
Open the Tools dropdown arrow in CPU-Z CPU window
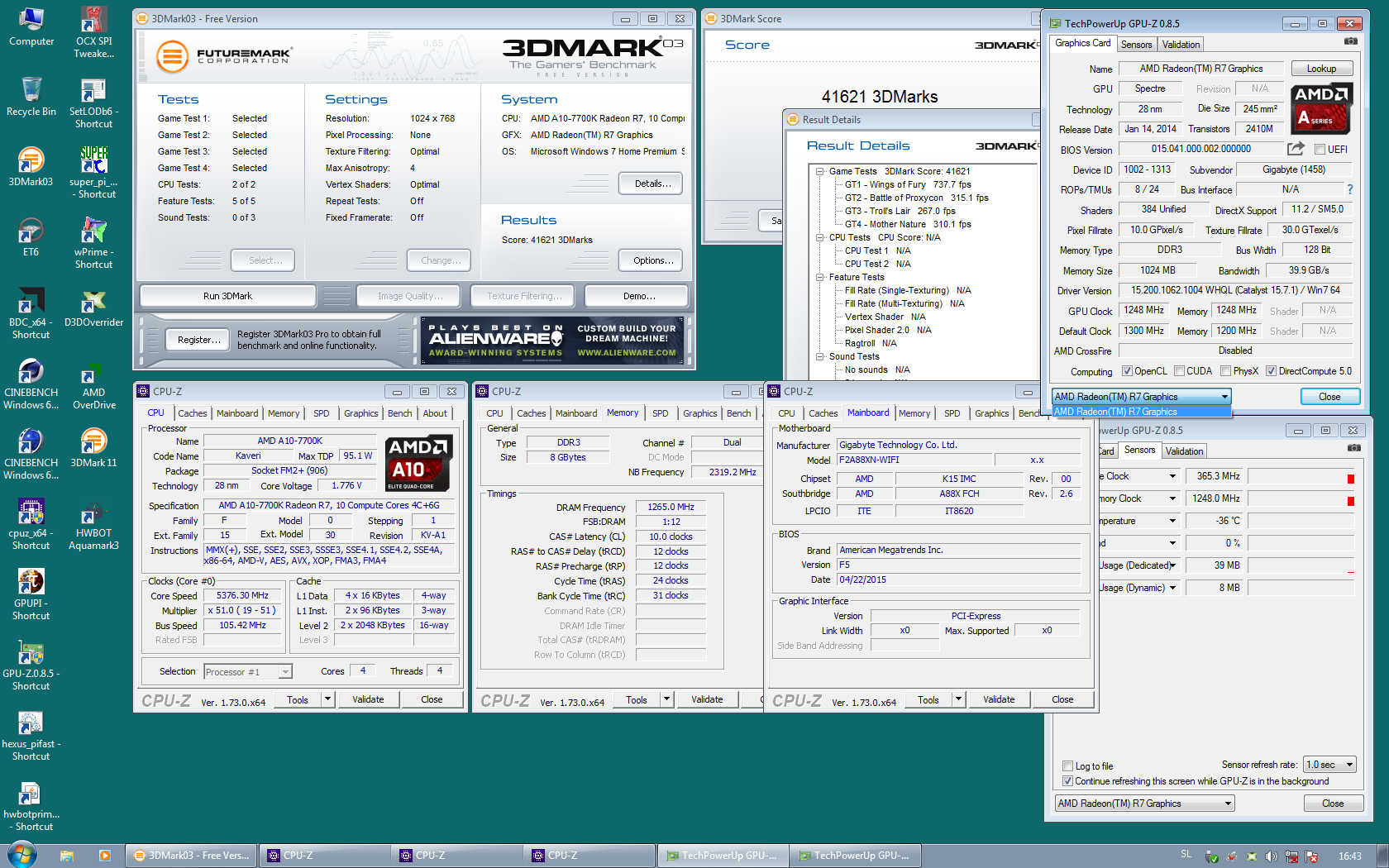point(327,699)
